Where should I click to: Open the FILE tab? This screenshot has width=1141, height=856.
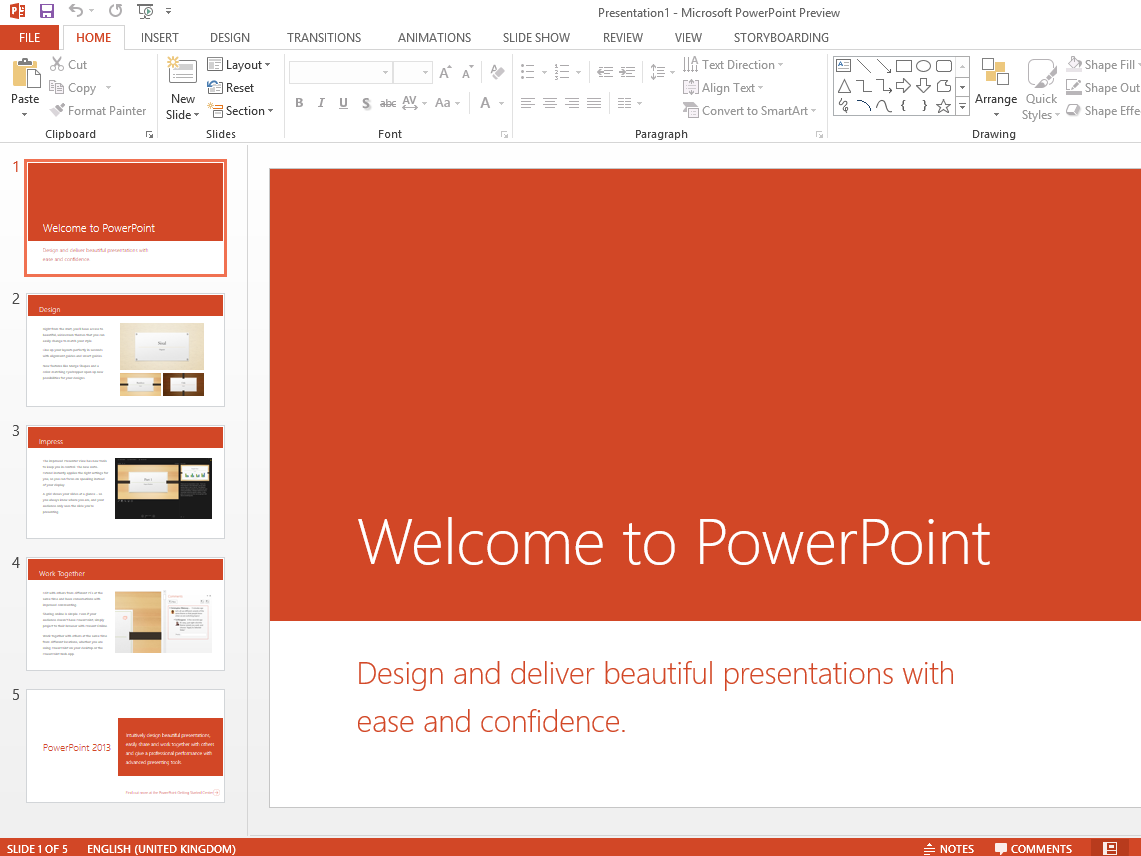pyautogui.click(x=30, y=37)
